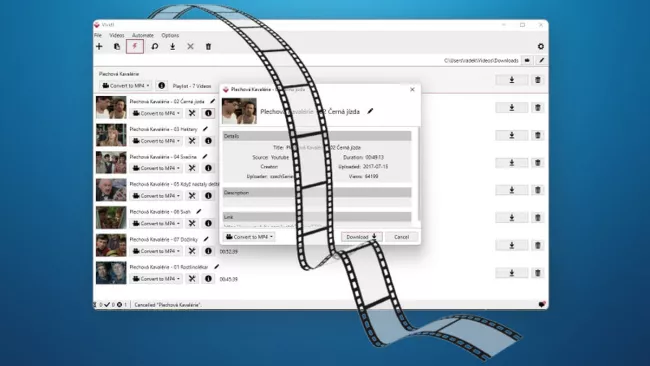The image size is (650, 366).
Task: Click the 03 Hektary video thumbnail
Action: tap(111, 135)
